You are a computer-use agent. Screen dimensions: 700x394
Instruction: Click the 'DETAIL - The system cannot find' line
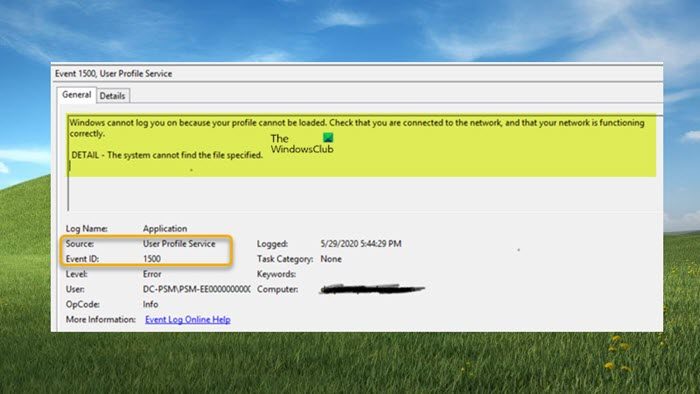point(167,155)
